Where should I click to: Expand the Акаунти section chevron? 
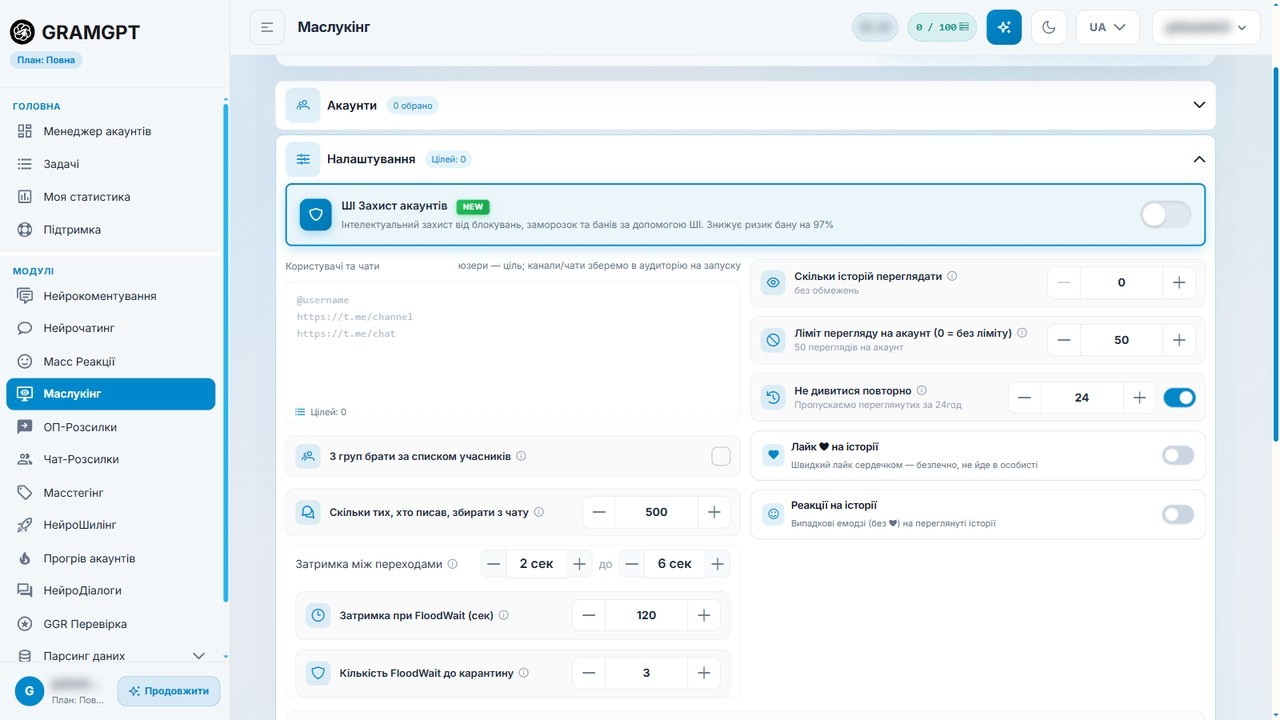coord(1199,105)
